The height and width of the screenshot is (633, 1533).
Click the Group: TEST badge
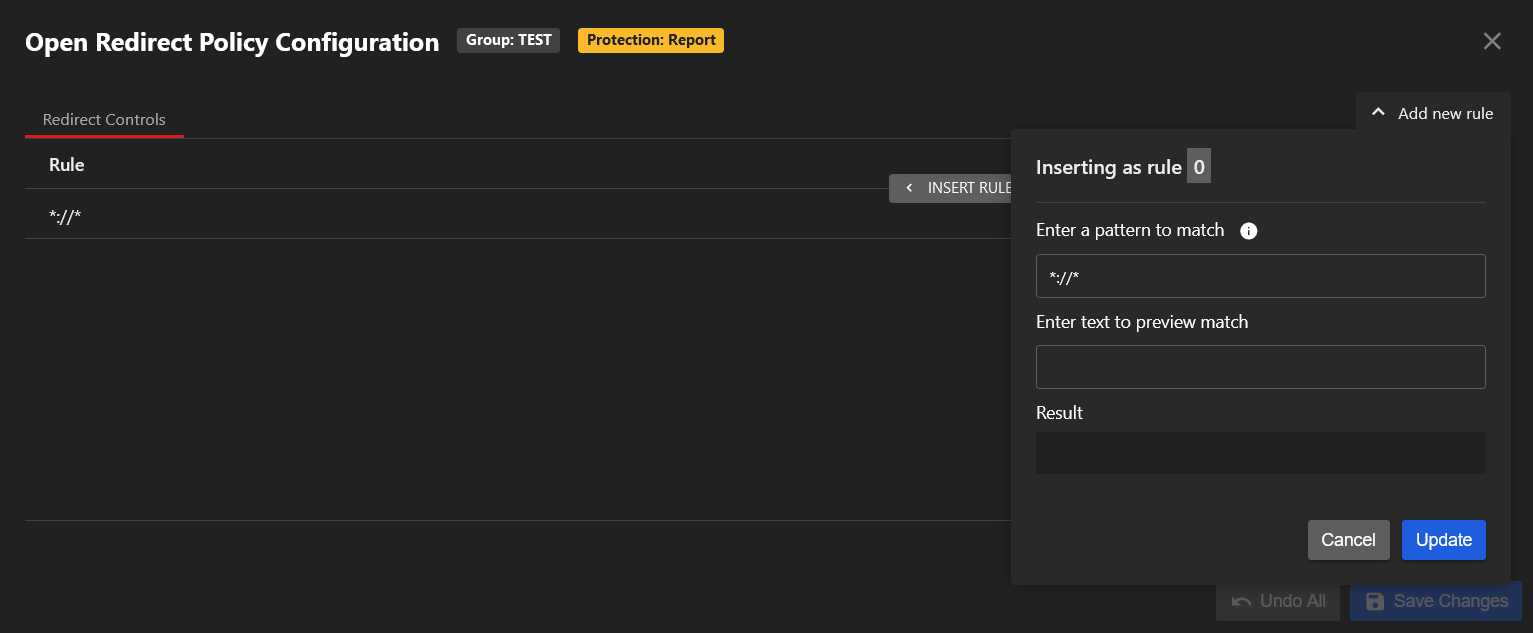[x=508, y=40]
